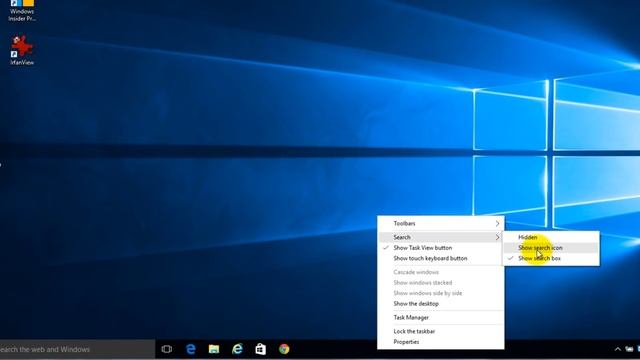Viewport: 640px width, 360px height.
Task: Expand the Toolbars submenu
Action: click(x=441, y=223)
